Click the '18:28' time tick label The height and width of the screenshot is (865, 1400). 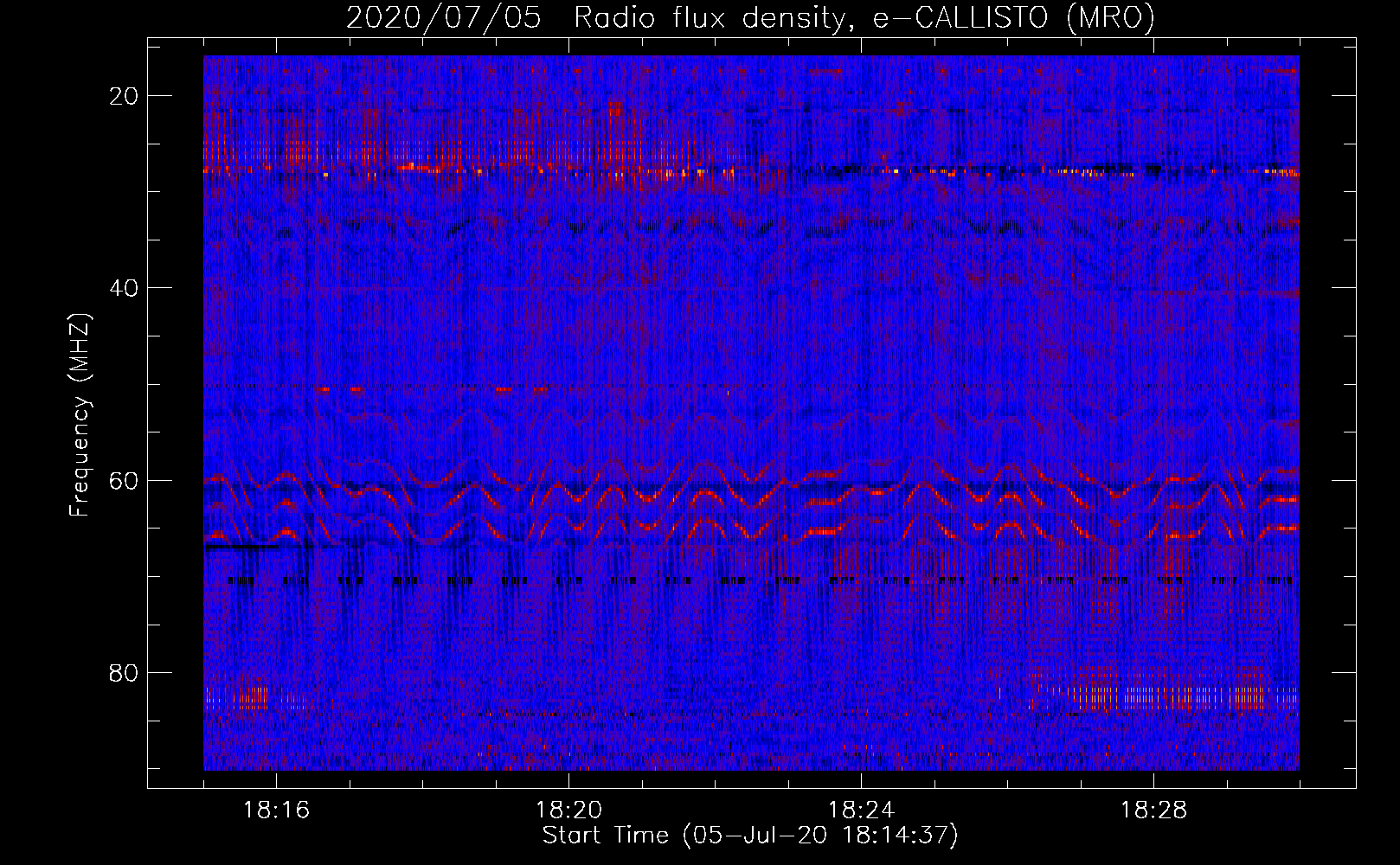1153,811
